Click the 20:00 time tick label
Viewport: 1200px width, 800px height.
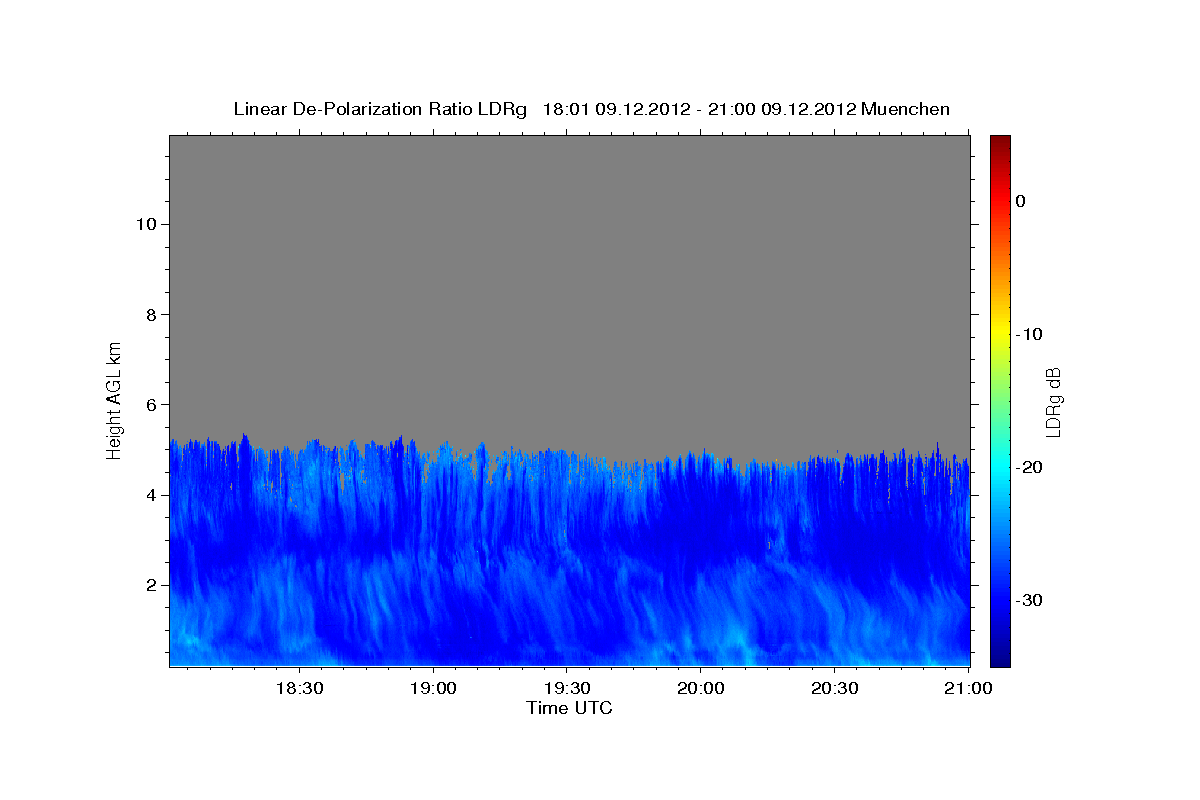coord(700,689)
